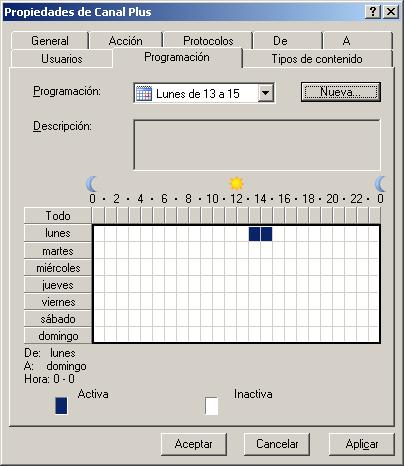404x466 pixels.
Task: Click inside the Descripción text field
Action: (x=257, y=145)
